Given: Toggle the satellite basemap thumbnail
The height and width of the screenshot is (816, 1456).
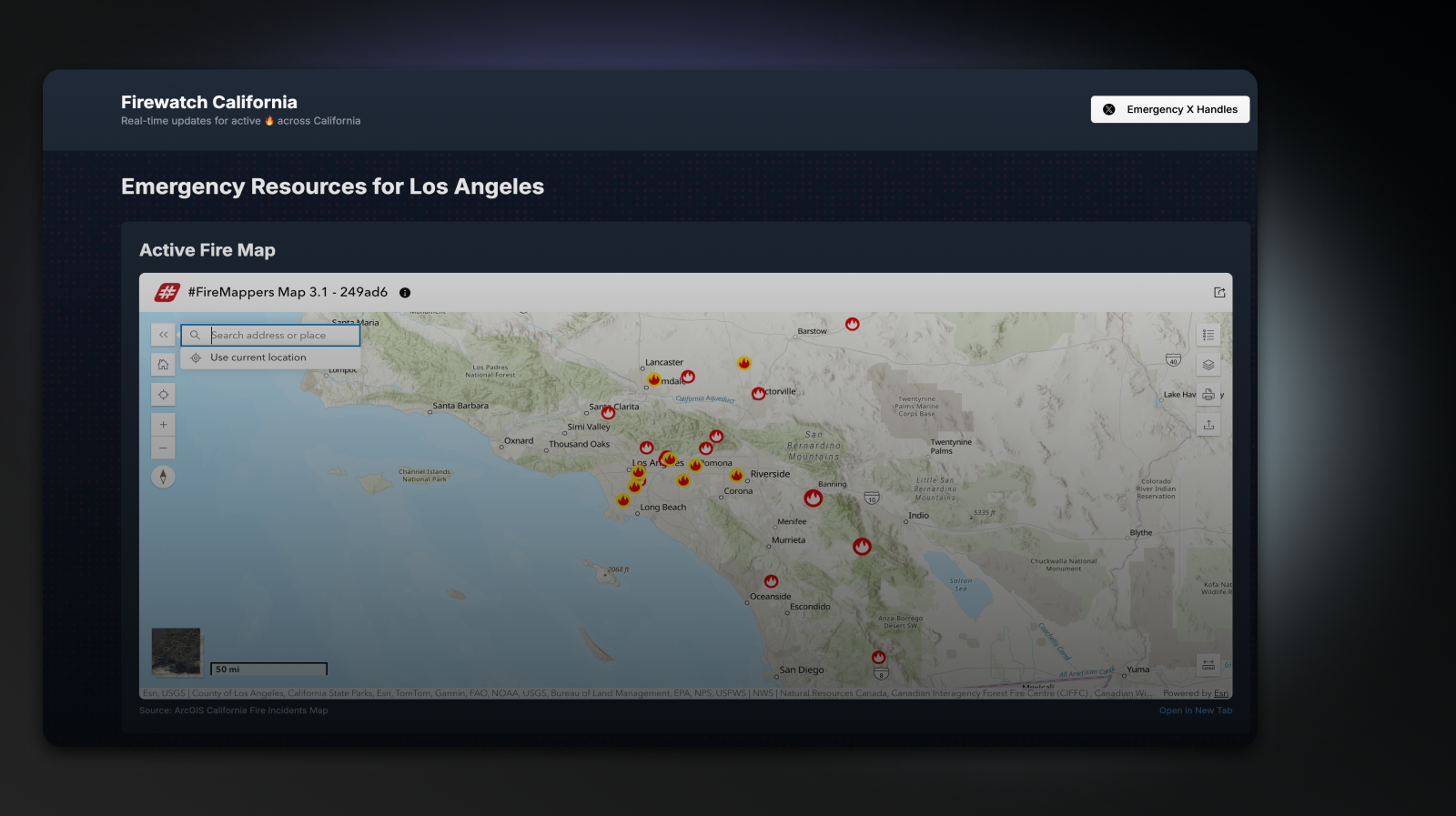Looking at the screenshot, I should 176,651.
